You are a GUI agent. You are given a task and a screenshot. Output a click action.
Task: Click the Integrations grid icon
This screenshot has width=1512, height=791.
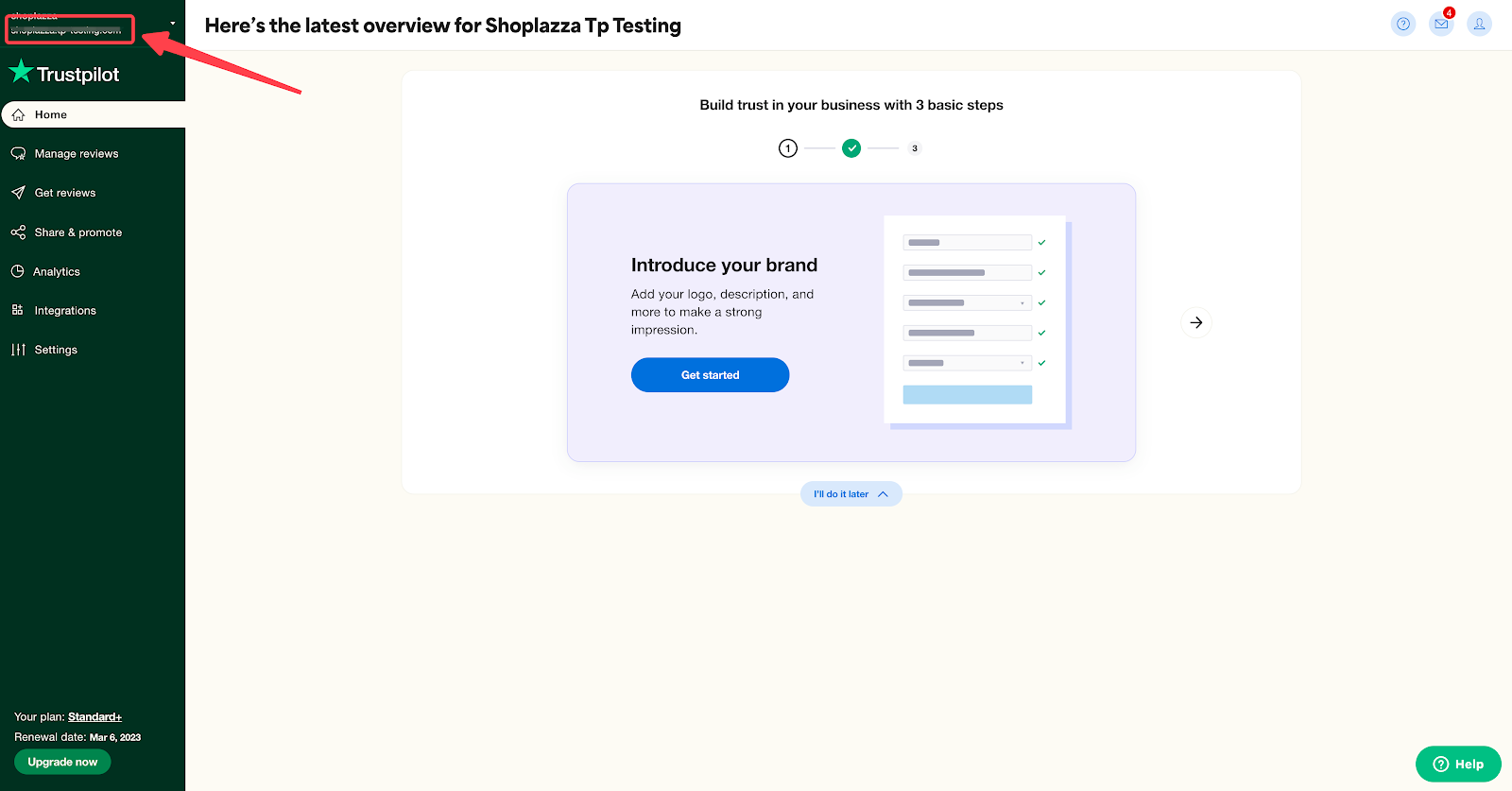(17, 310)
